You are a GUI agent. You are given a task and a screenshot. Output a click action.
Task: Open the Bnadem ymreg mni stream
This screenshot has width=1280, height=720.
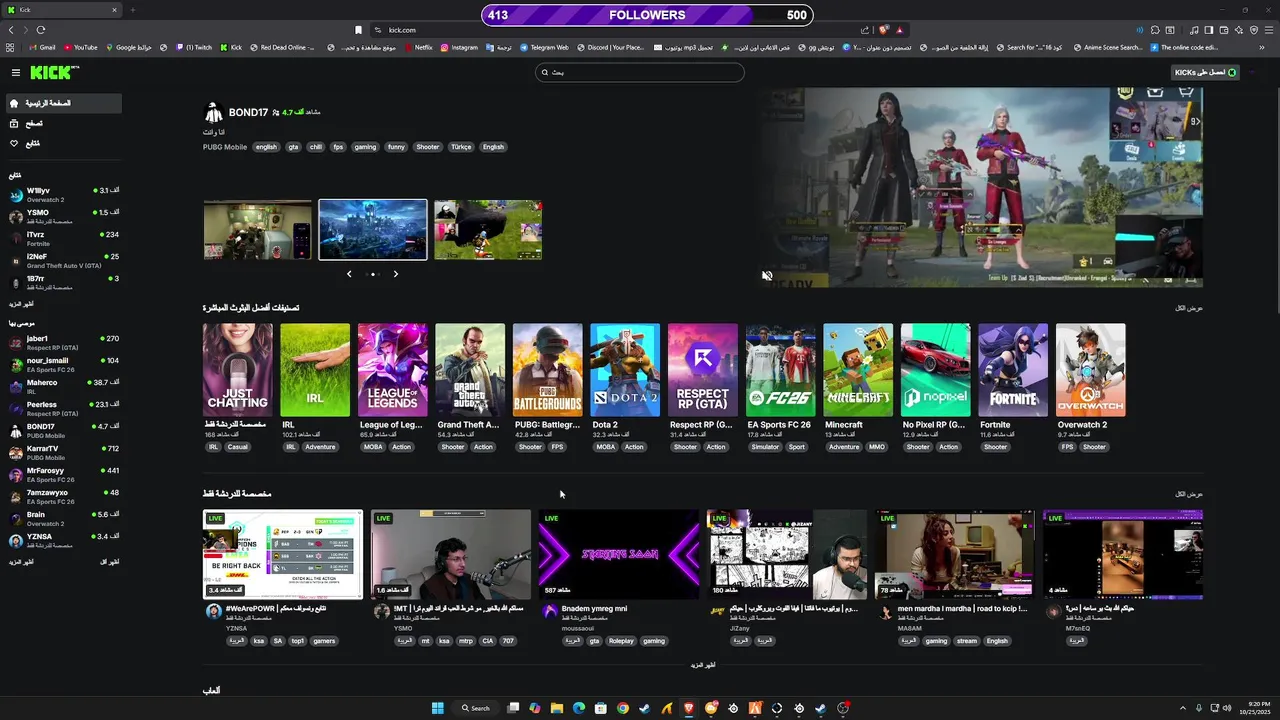click(x=619, y=554)
